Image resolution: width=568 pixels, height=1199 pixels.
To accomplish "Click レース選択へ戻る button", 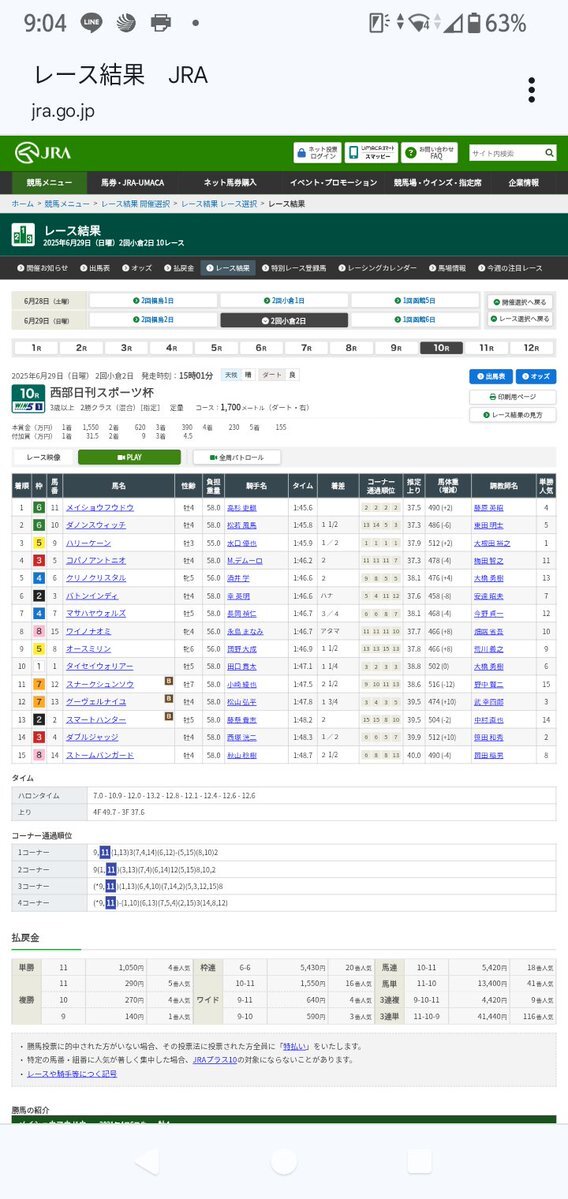I will [521, 319].
